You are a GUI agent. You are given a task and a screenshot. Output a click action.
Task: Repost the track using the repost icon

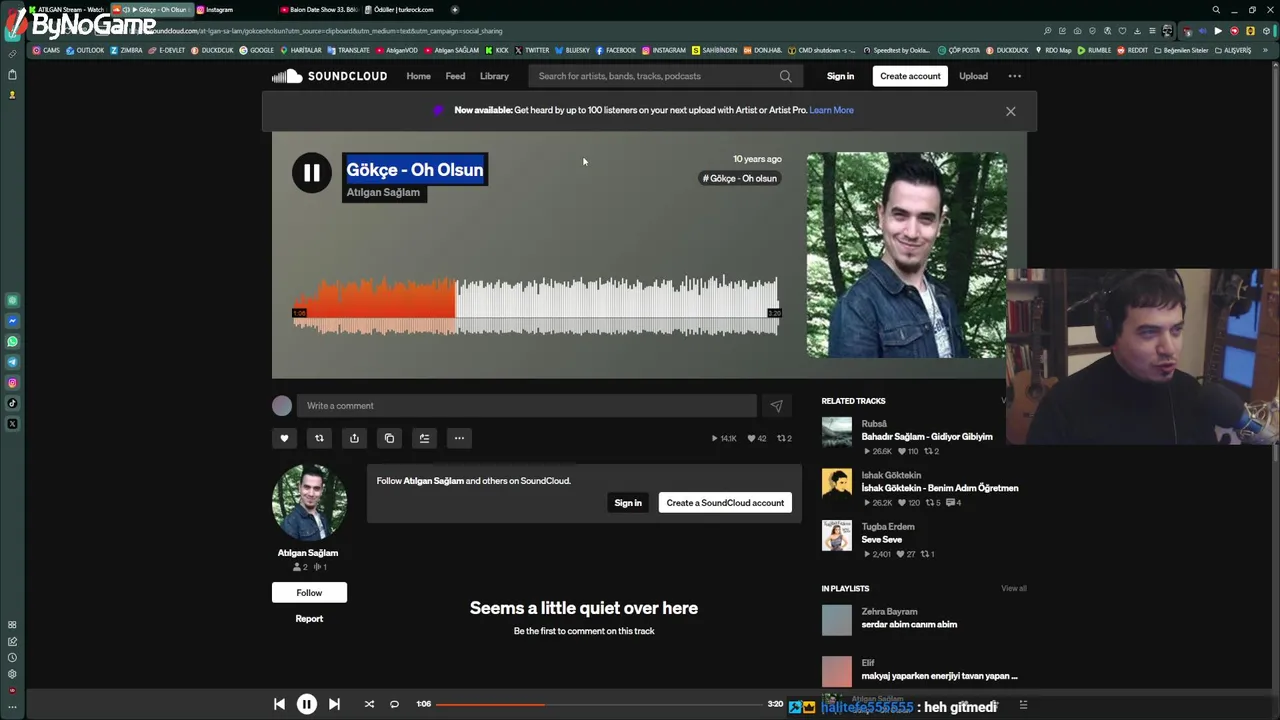click(x=319, y=438)
